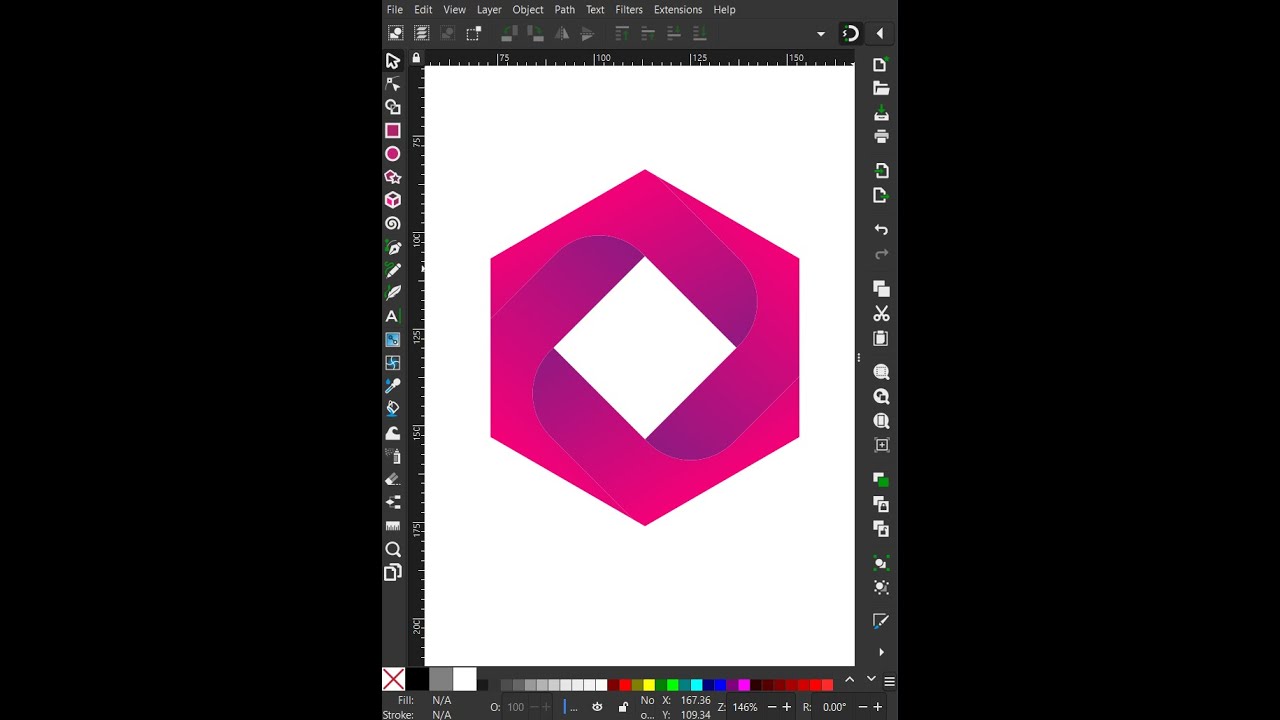The width and height of the screenshot is (1280, 720).
Task: Select the Node edit tool
Action: pyautogui.click(x=393, y=84)
